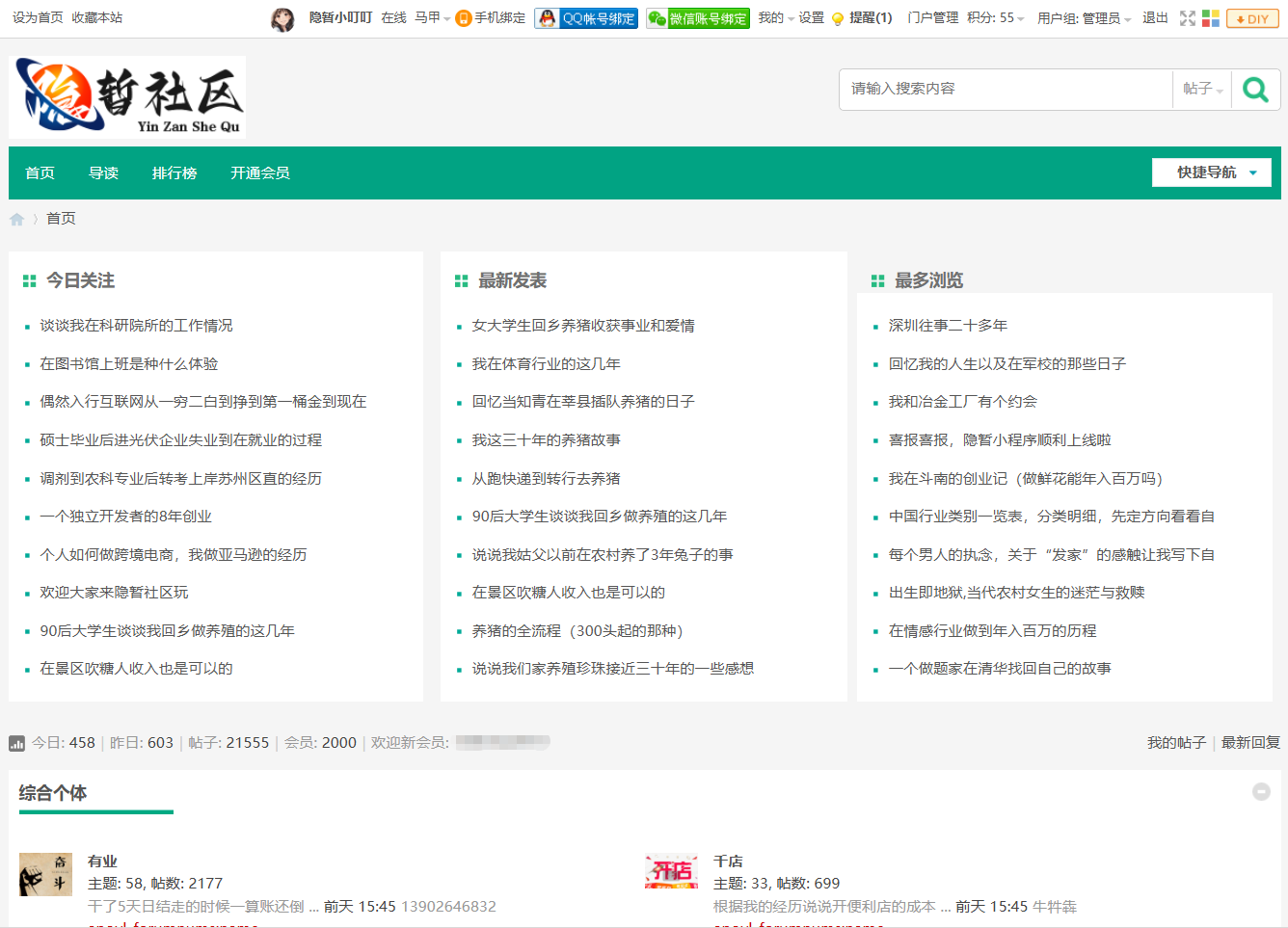Focus the search content input field
1288x928 pixels.
(x=1006, y=89)
